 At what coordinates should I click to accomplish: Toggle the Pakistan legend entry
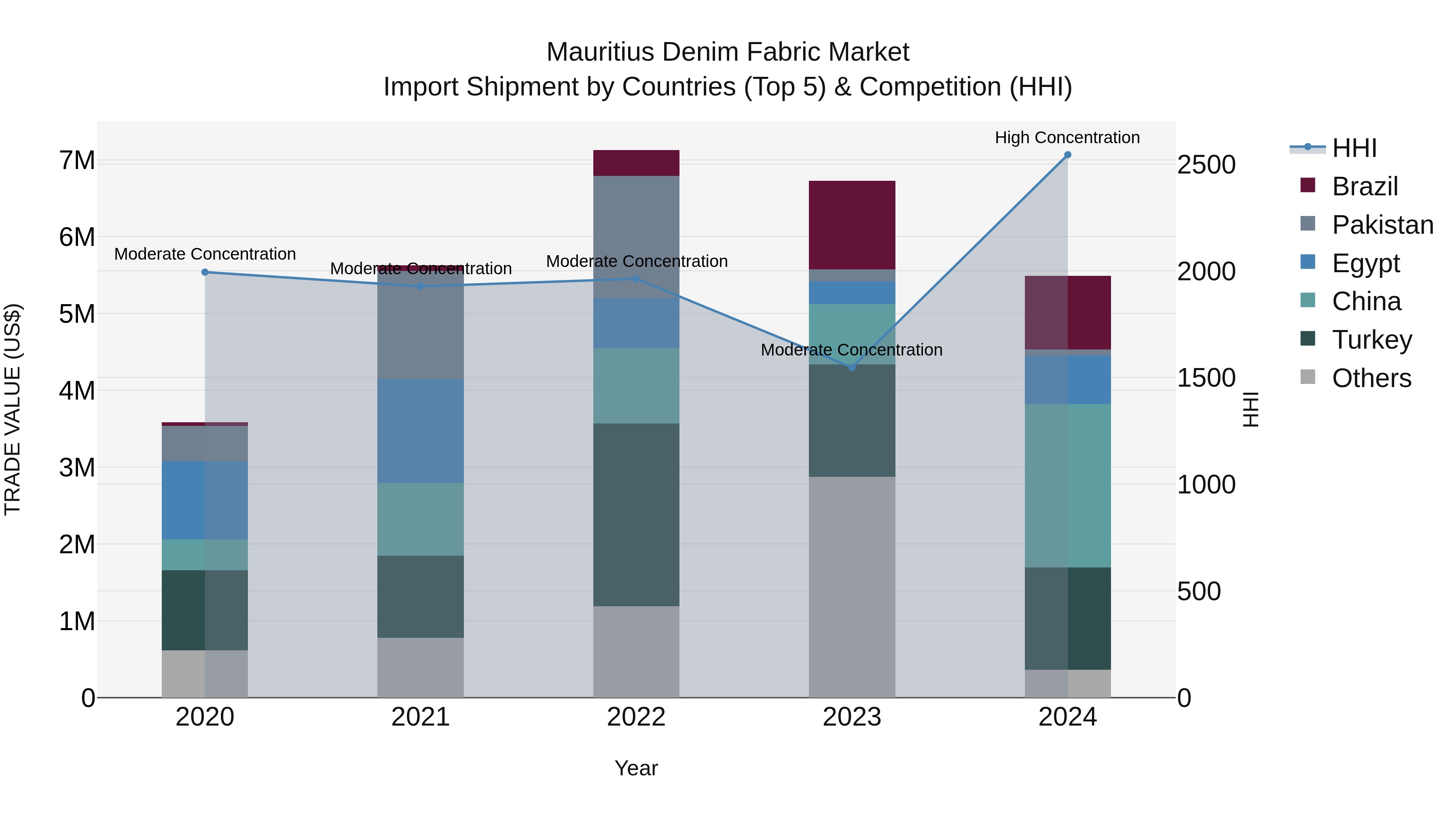[x=1367, y=225]
